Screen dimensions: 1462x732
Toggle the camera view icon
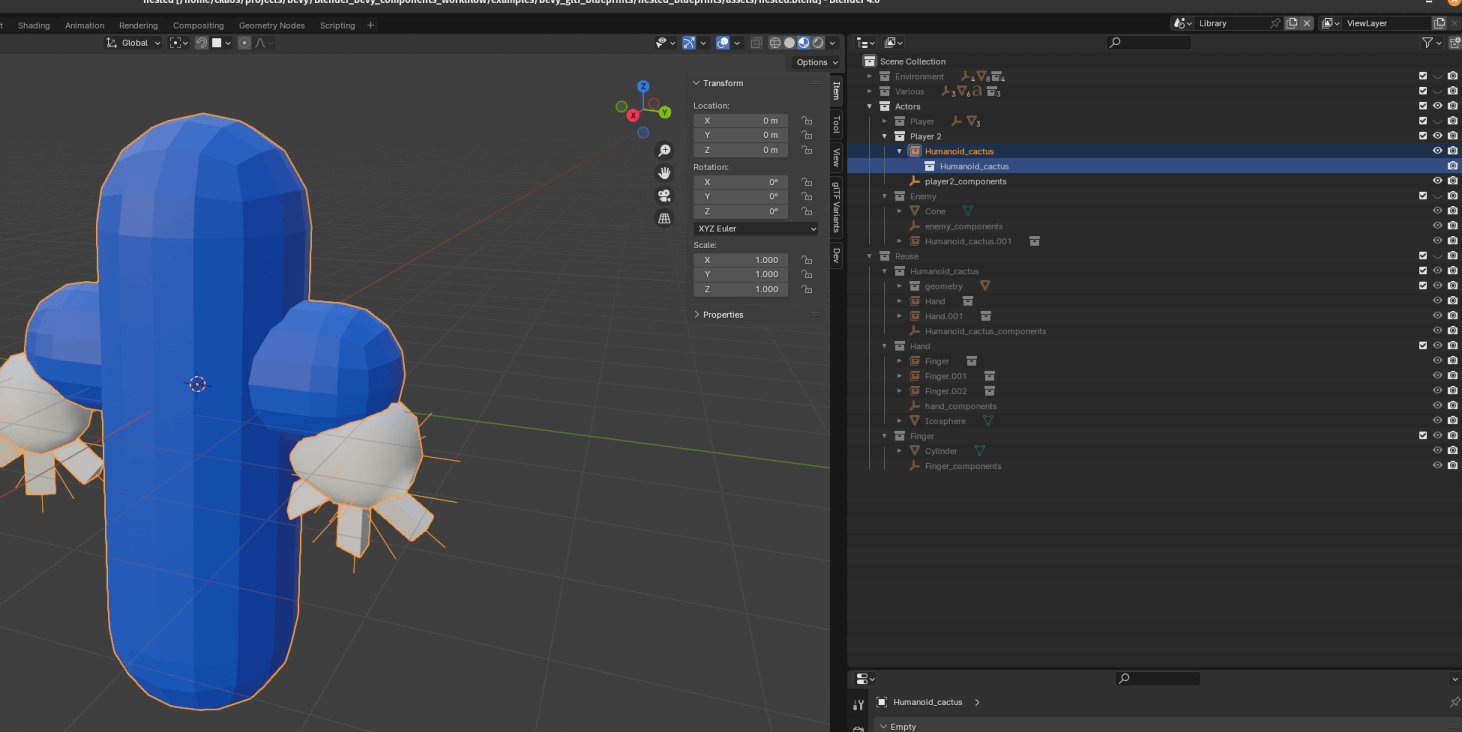tap(664, 195)
